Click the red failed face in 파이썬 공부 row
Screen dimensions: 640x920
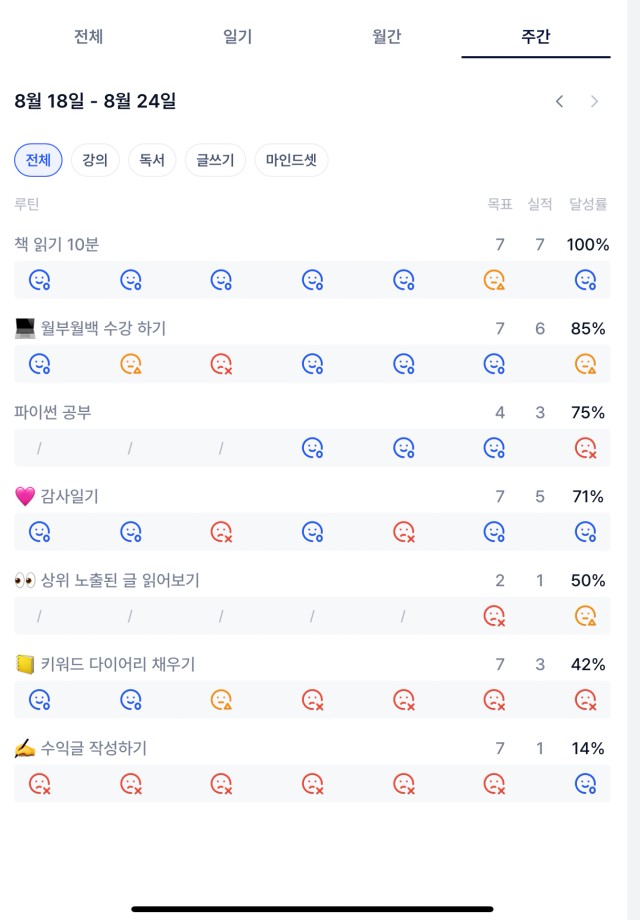(585, 448)
